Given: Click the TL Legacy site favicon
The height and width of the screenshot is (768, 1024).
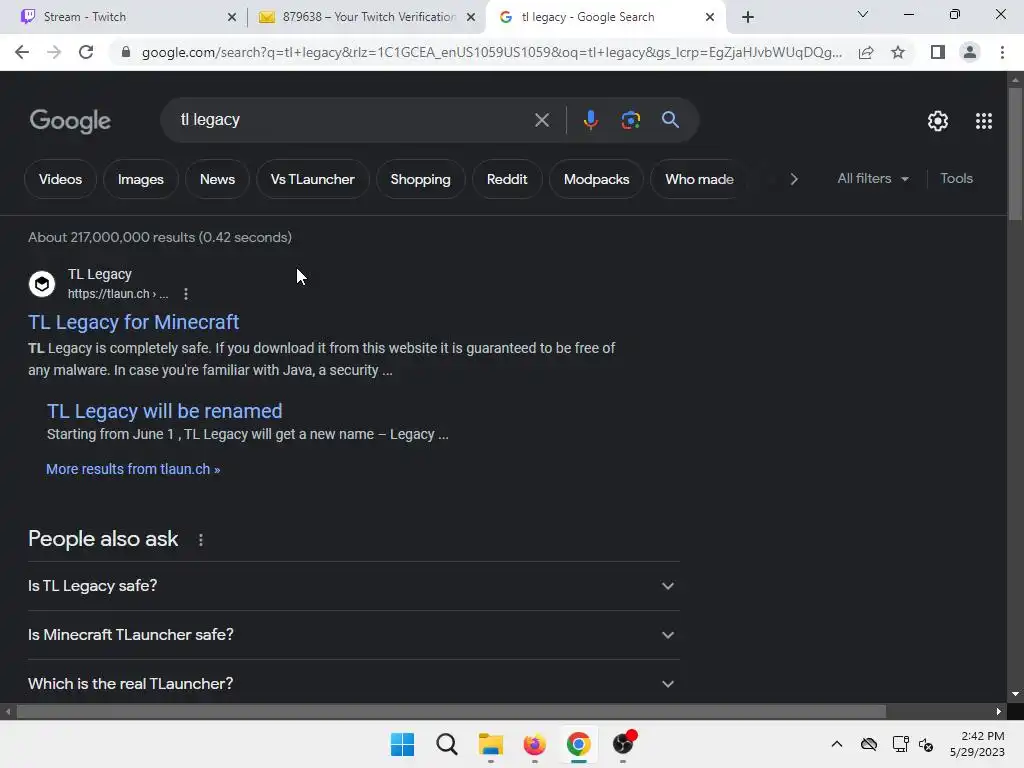Looking at the screenshot, I should [x=42, y=284].
